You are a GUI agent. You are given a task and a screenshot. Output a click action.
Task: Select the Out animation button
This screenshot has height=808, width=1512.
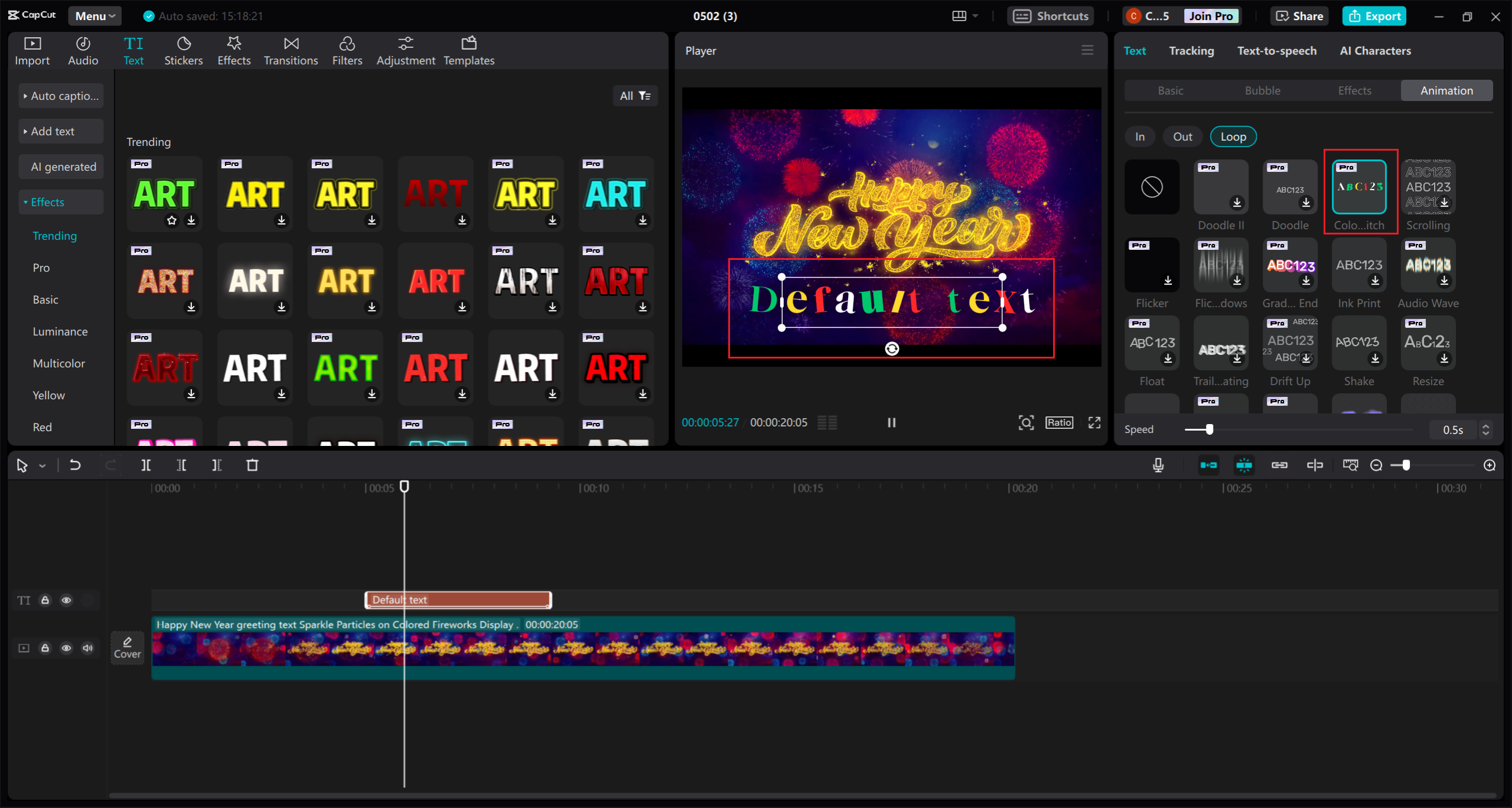click(1182, 136)
